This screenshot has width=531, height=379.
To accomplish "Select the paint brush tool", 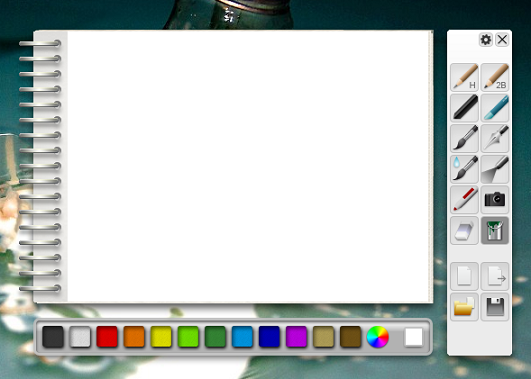I will [464, 138].
